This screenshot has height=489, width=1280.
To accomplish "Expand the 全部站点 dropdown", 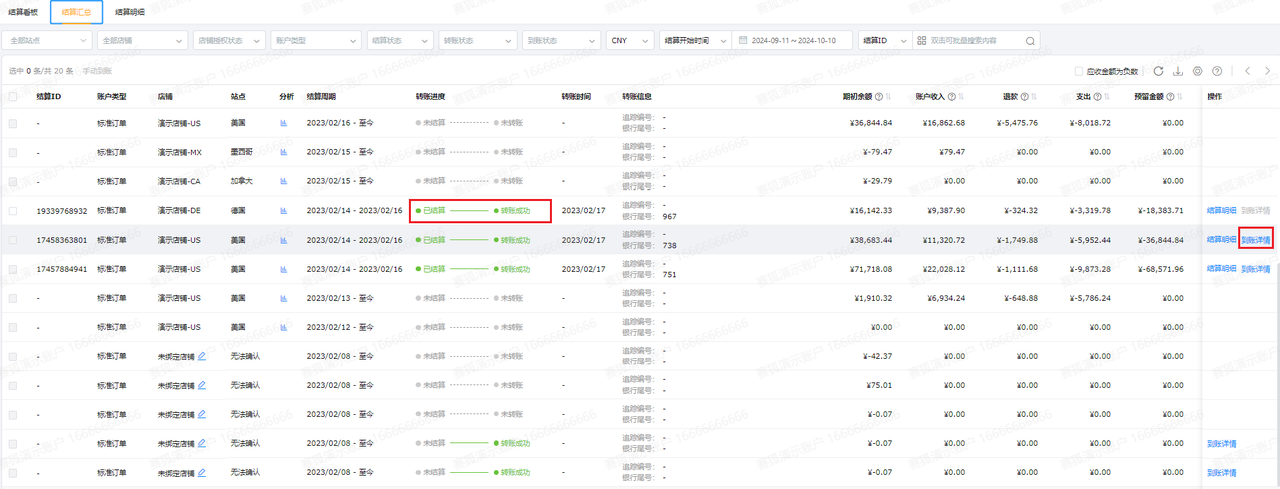I will click(47, 41).
